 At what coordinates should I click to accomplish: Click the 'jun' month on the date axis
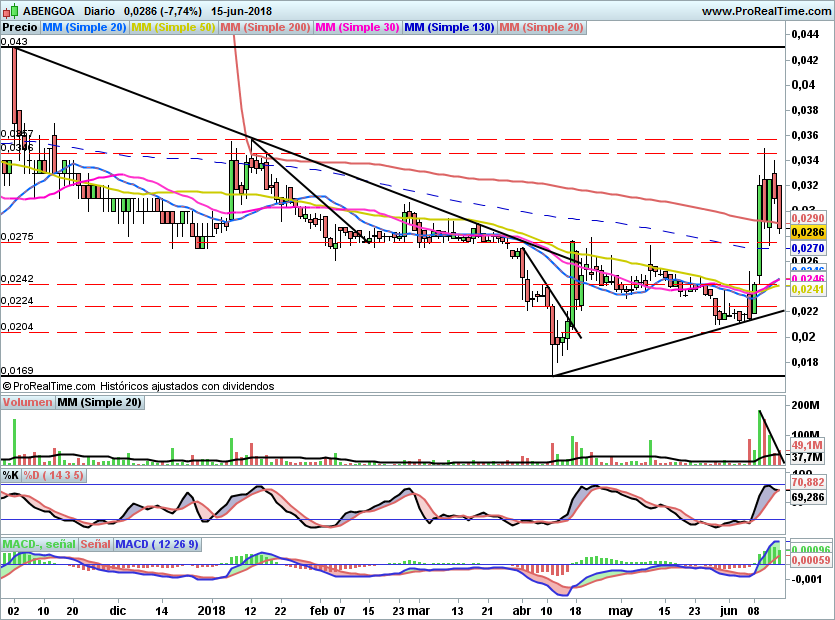728,611
